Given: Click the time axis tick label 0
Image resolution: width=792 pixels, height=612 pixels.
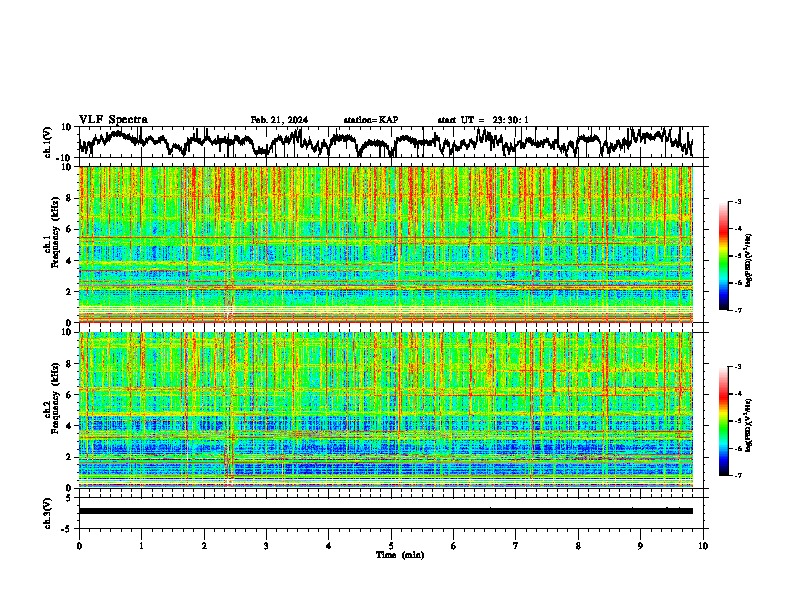Looking at the screenshot, I should point(79,546).
